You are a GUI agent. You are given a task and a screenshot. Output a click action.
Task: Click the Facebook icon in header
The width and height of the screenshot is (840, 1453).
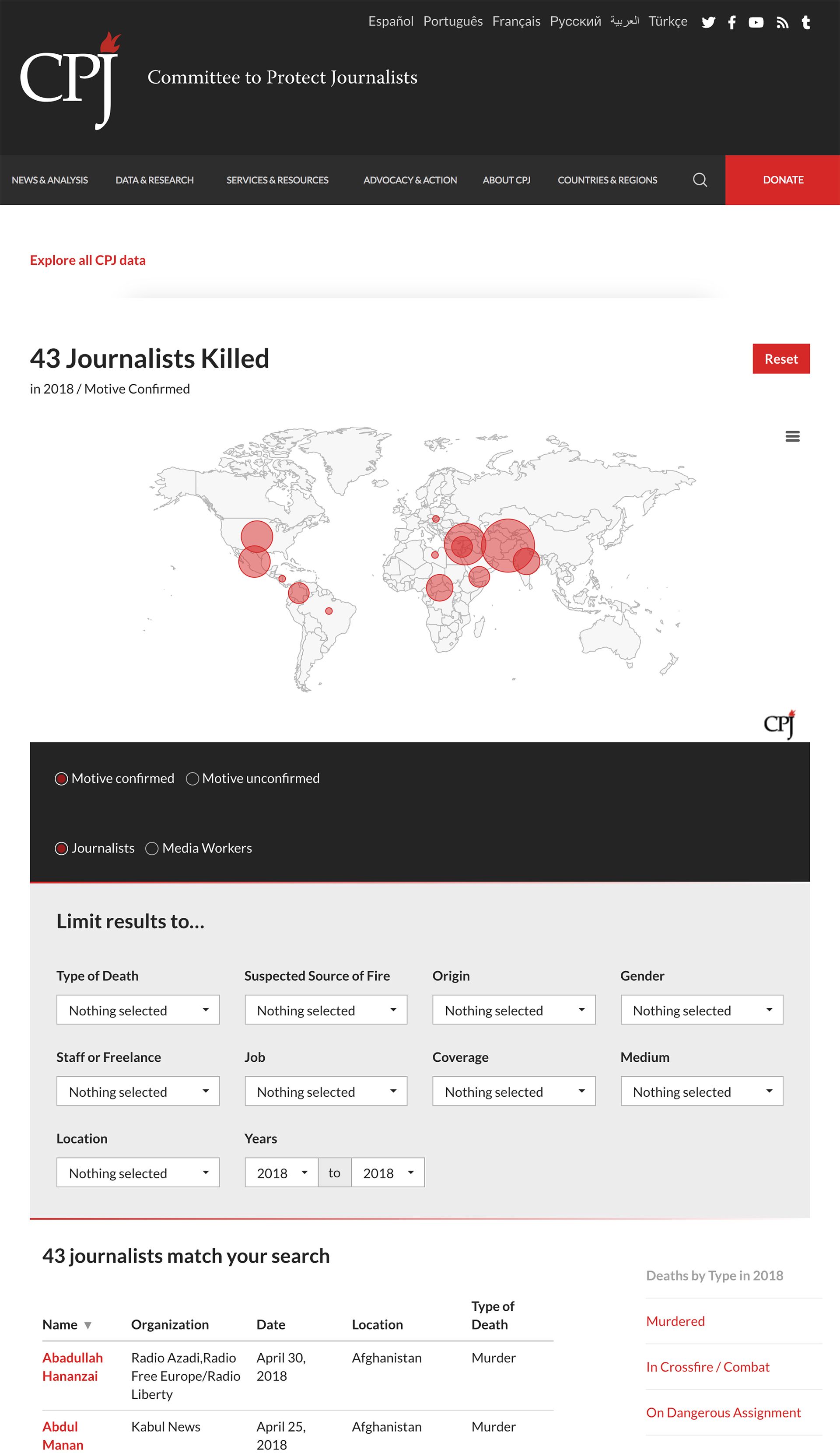(731, 22)
